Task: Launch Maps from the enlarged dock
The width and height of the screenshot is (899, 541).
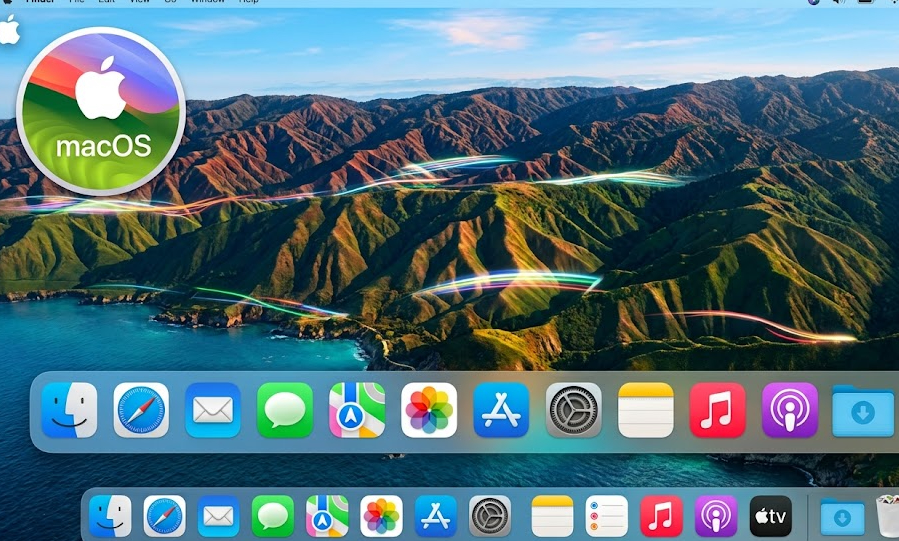Action: point(357,410)
